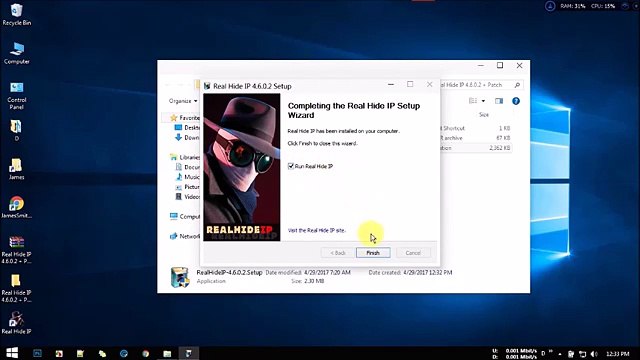
Task: Select the file row sized 2,362 KB
Action: 476,148
